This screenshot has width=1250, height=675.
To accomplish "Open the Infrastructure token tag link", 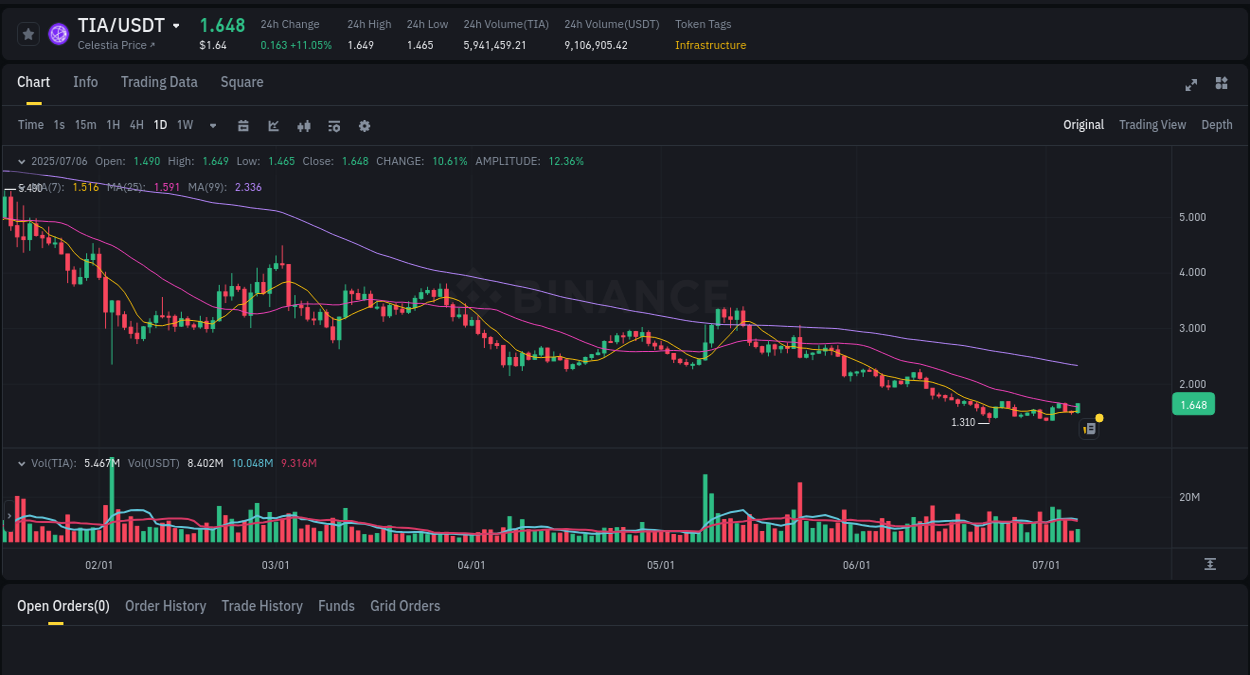I will [x=711, y=45].
